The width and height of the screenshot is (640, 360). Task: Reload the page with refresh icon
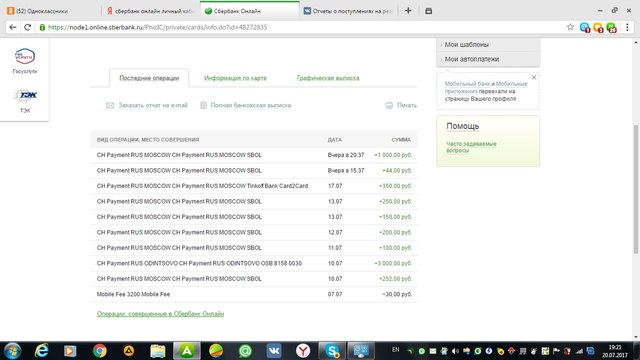[27, 27]
